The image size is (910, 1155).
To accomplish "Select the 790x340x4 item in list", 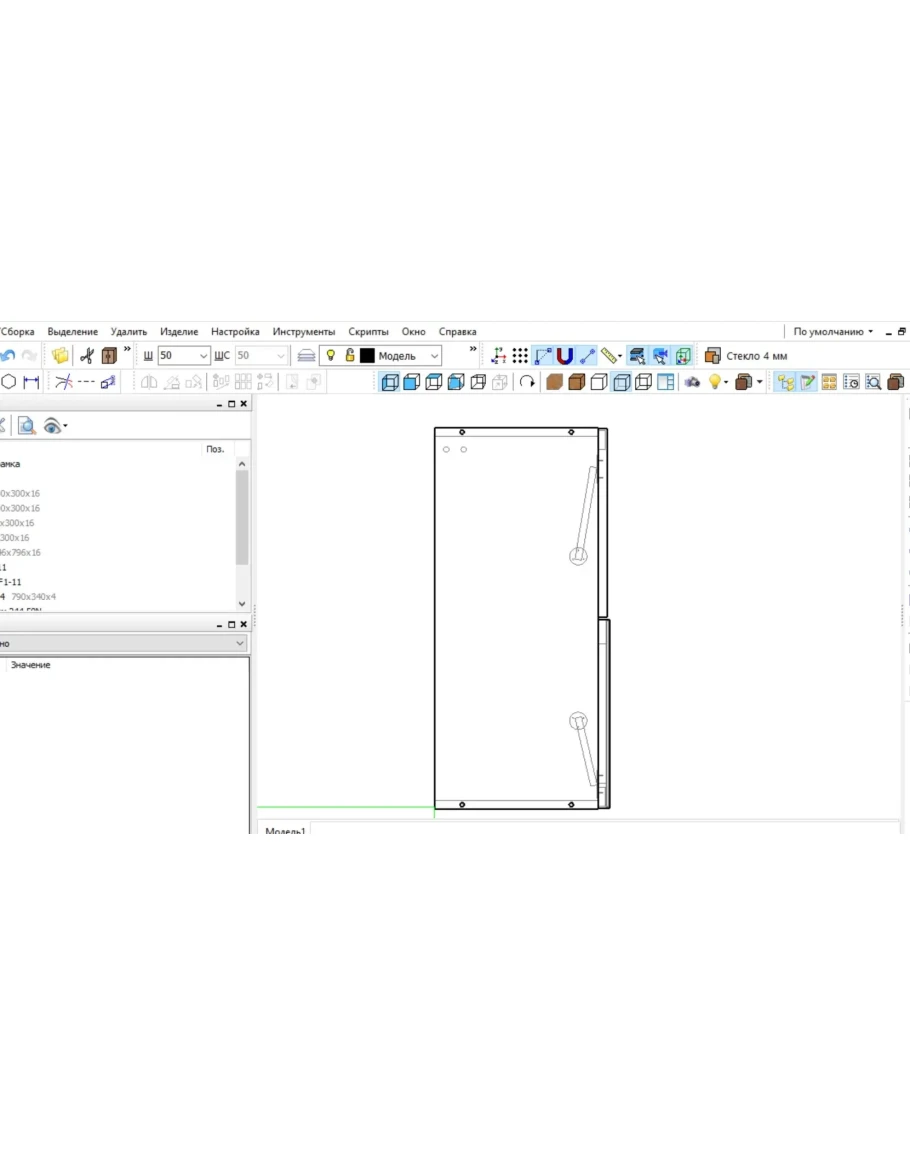I will [x=33, y=597].
